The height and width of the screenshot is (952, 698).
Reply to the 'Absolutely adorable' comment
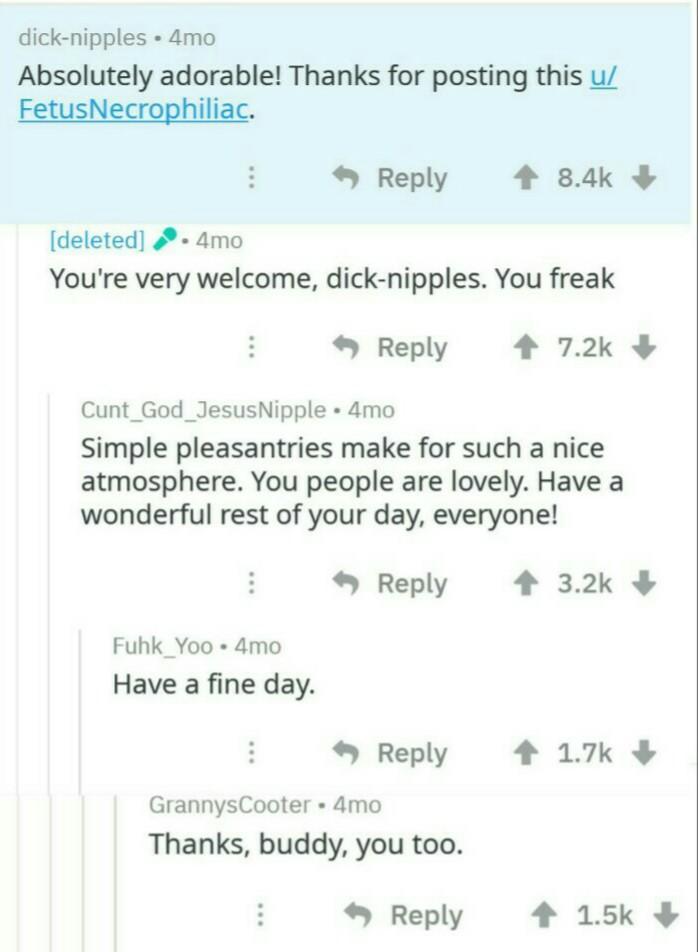(392, 178)
